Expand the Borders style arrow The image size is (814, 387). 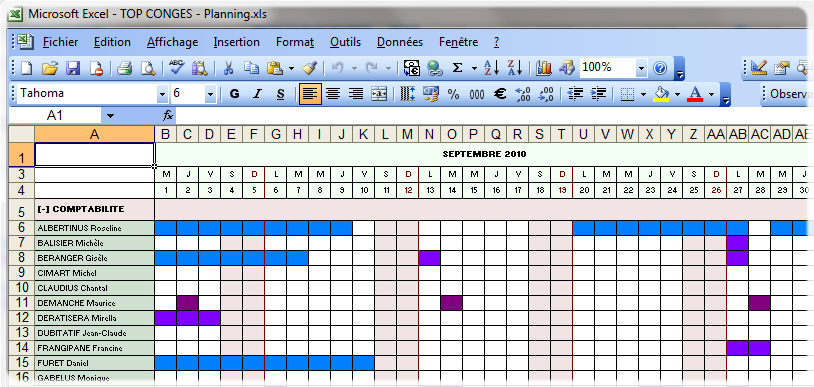pos(644,95)
